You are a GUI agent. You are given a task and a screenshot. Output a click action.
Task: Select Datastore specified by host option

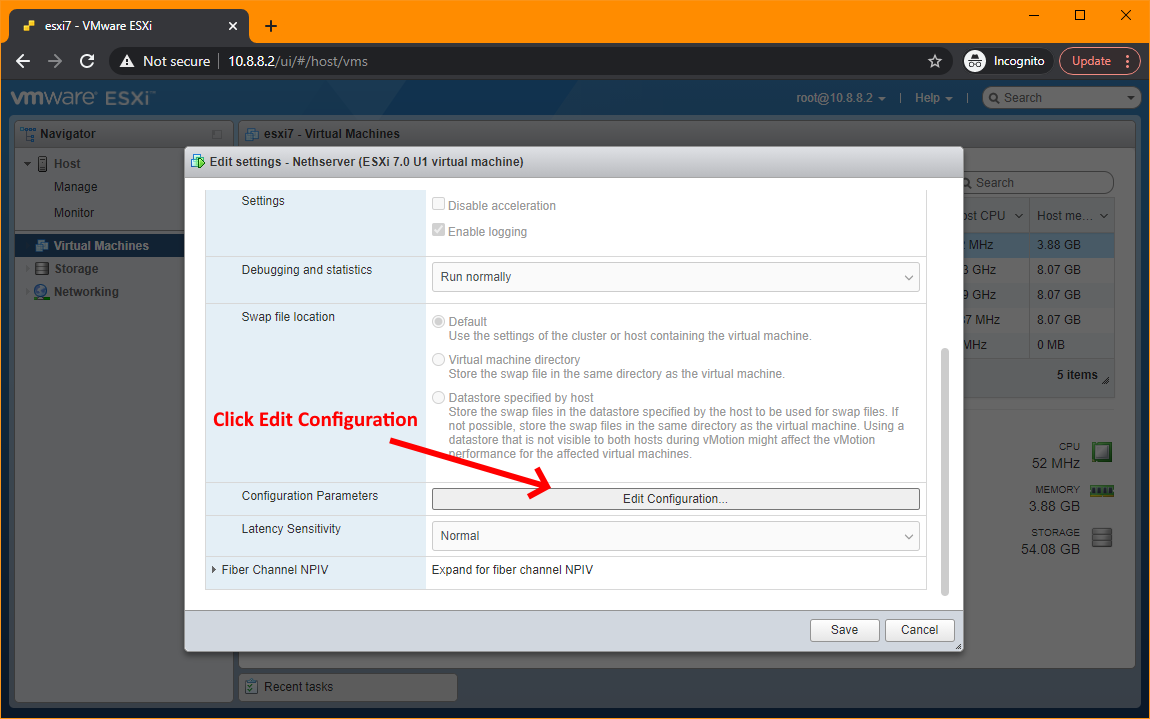click(x=439, y=398)
